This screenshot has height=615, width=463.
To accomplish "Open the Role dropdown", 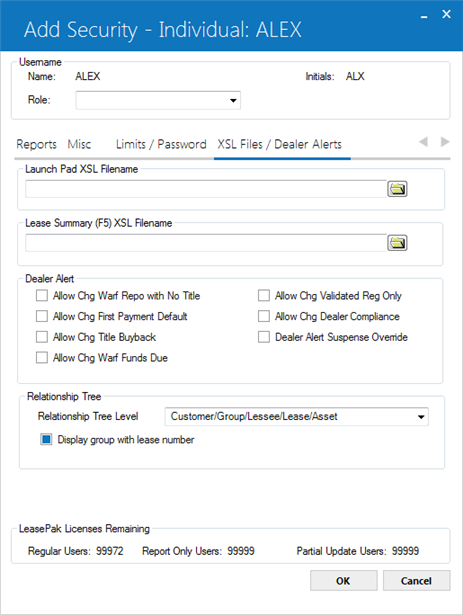I will [x=158, y=100].
